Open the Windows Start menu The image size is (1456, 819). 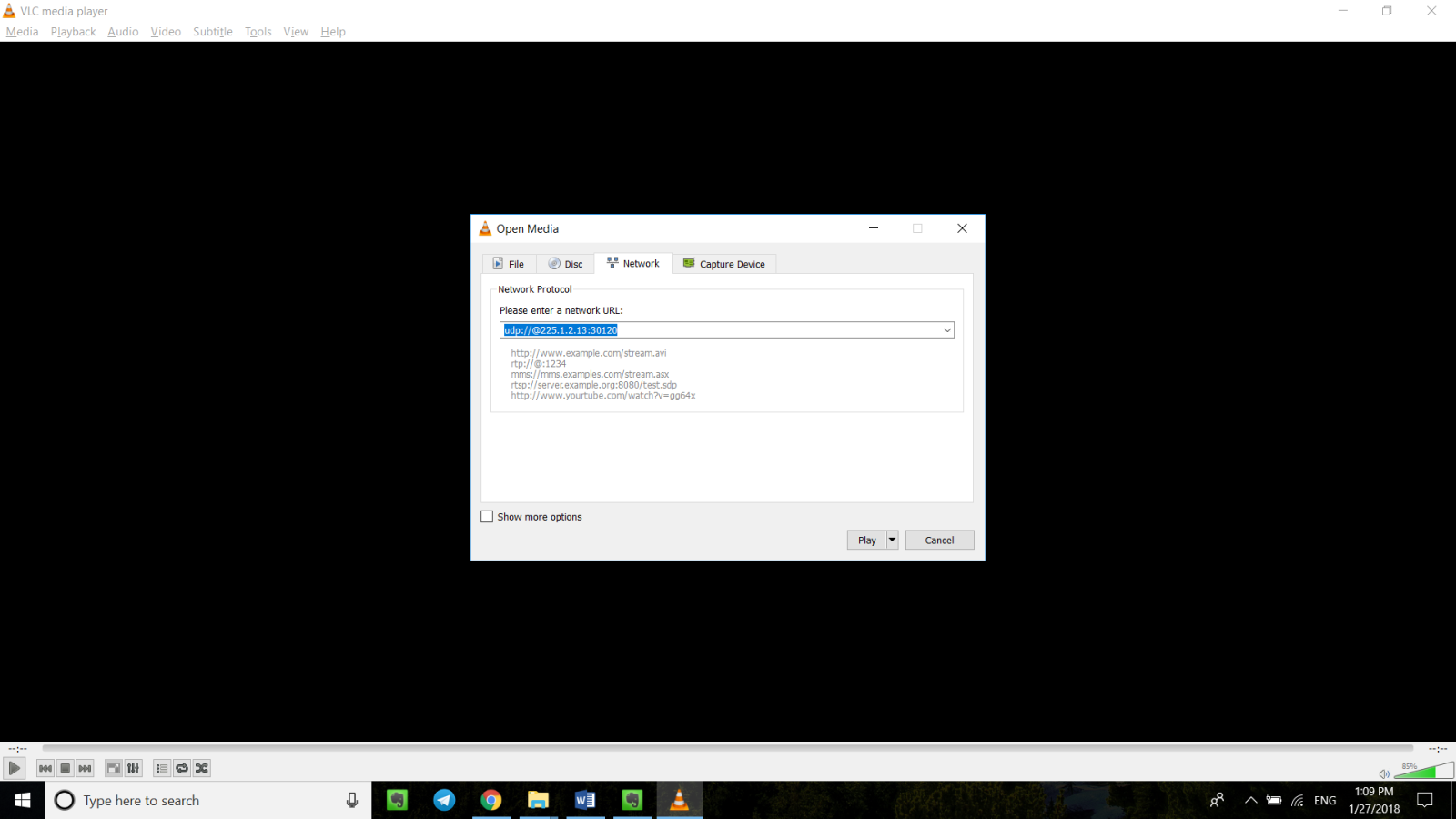pos(23,800)
